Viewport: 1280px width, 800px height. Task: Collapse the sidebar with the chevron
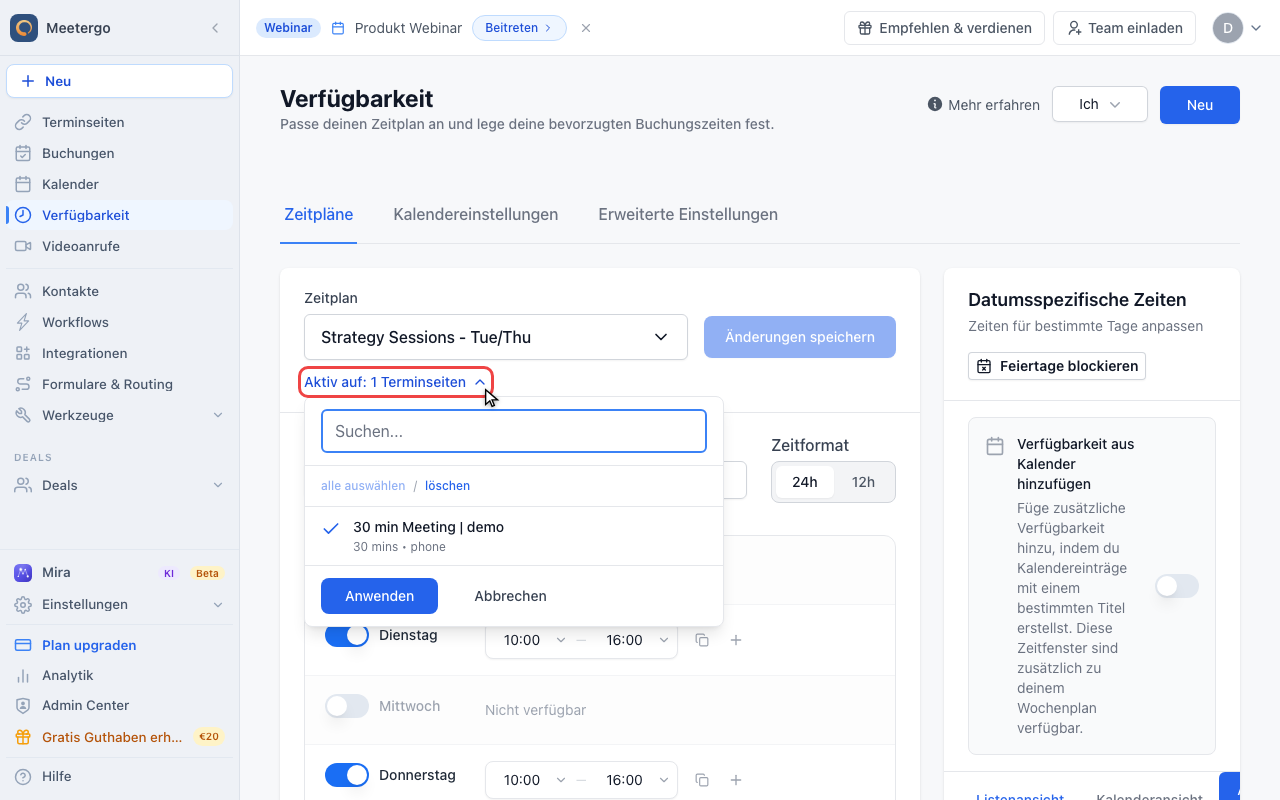[215, 28]
